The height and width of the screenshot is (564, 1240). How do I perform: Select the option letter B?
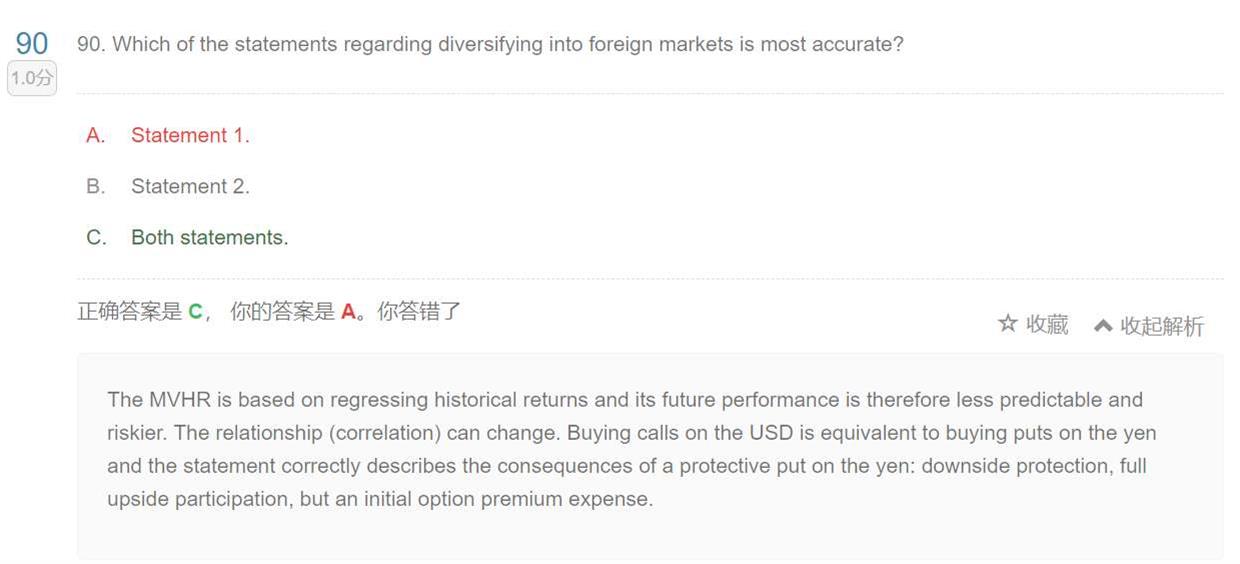[96, 187]
